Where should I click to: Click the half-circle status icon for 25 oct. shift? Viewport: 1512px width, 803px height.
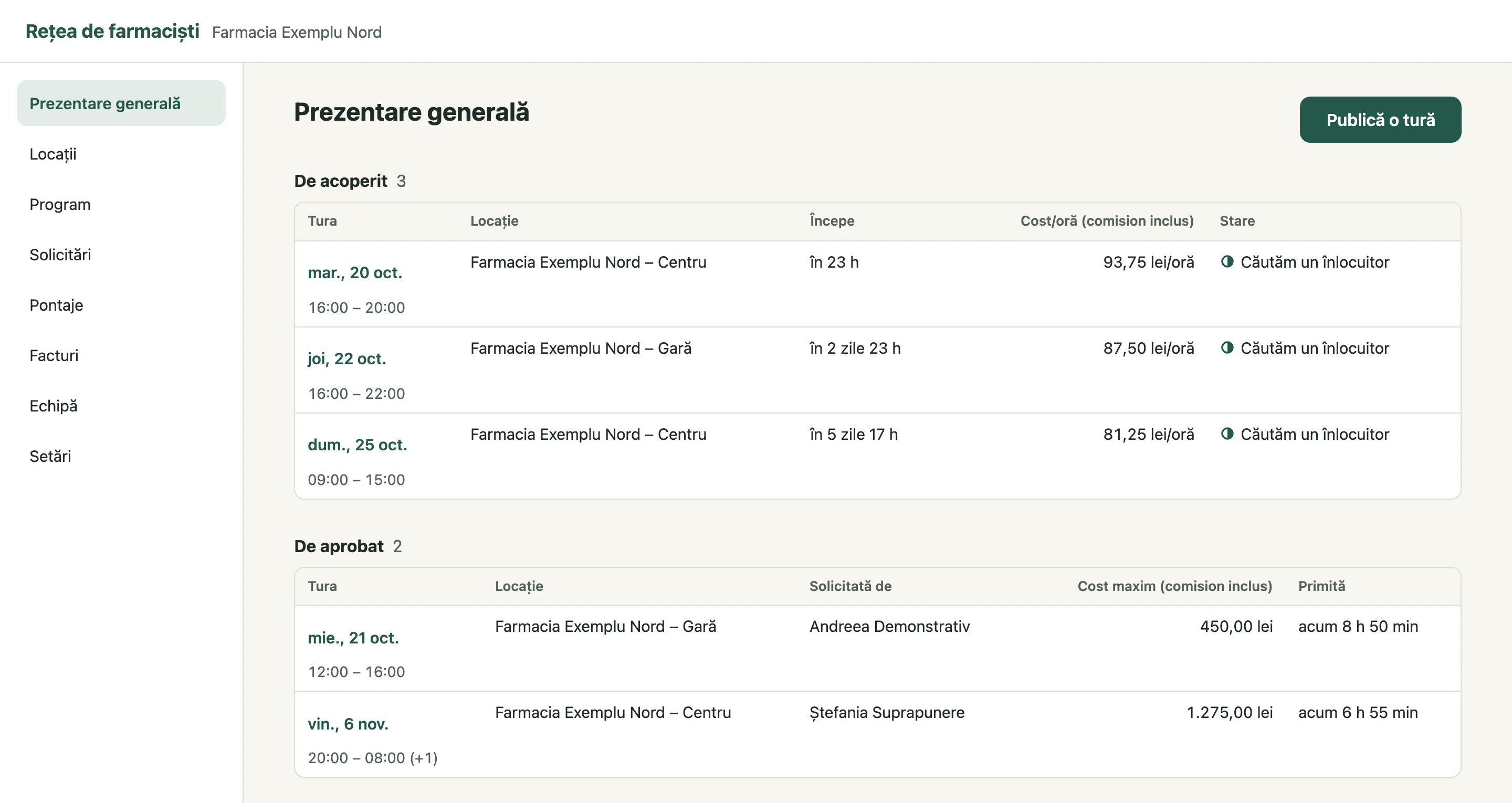(x=1227, y=434)
